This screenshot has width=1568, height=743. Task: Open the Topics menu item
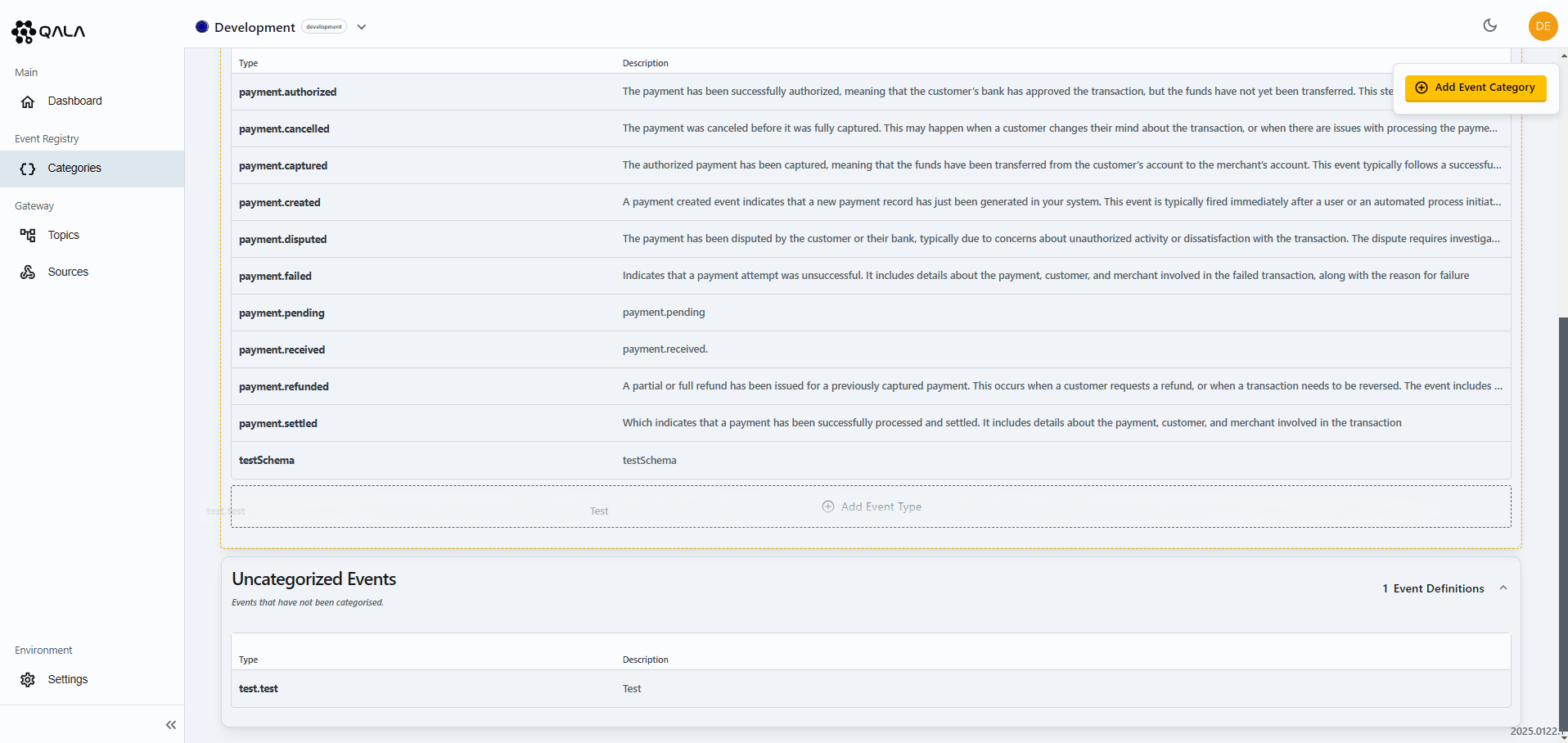click(63, 236)
